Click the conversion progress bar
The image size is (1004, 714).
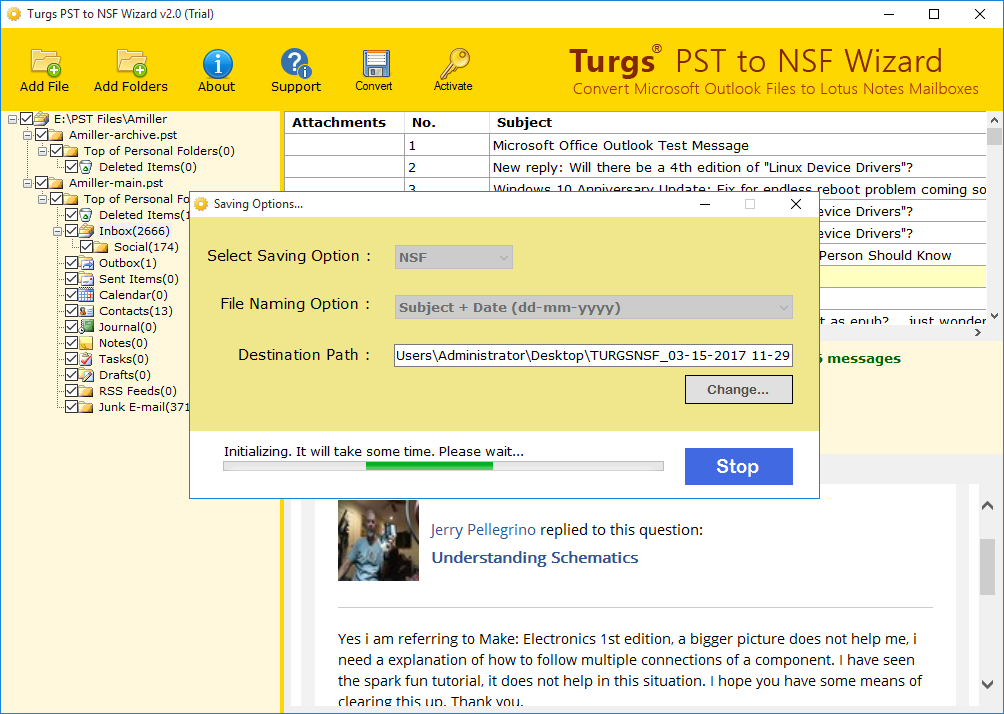pos(443,466)
